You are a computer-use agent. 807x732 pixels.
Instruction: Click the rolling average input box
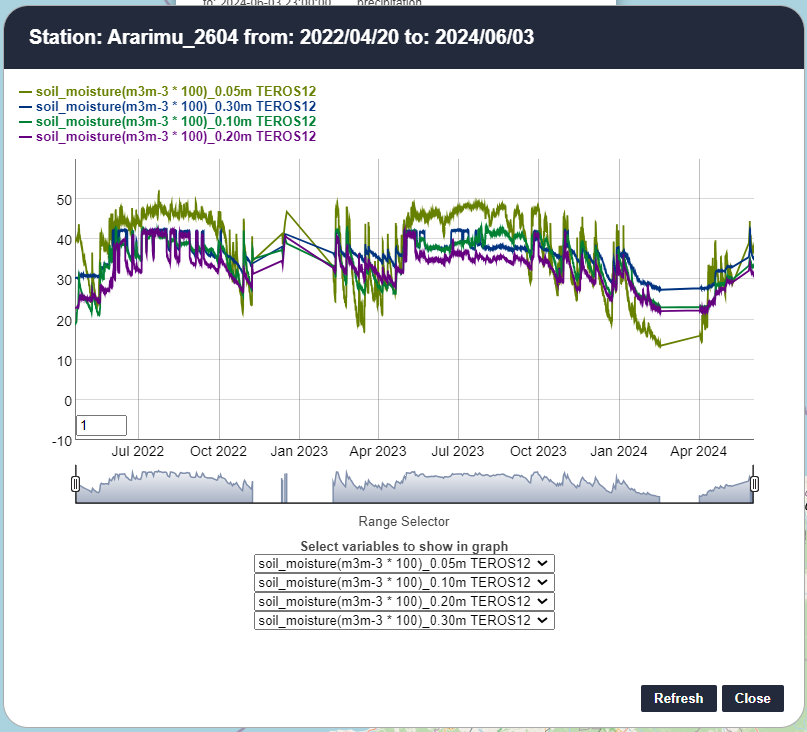[101, 425]
